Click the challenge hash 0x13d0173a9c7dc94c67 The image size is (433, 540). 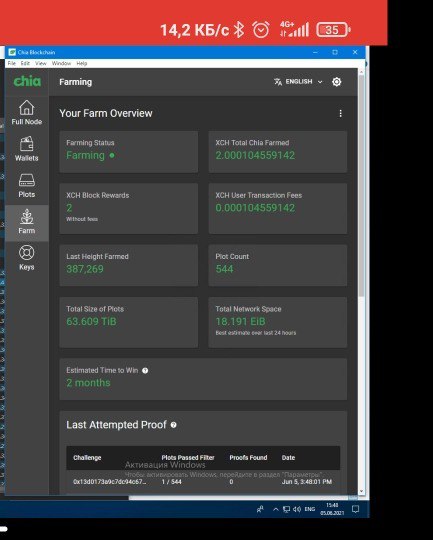[110, 482]
